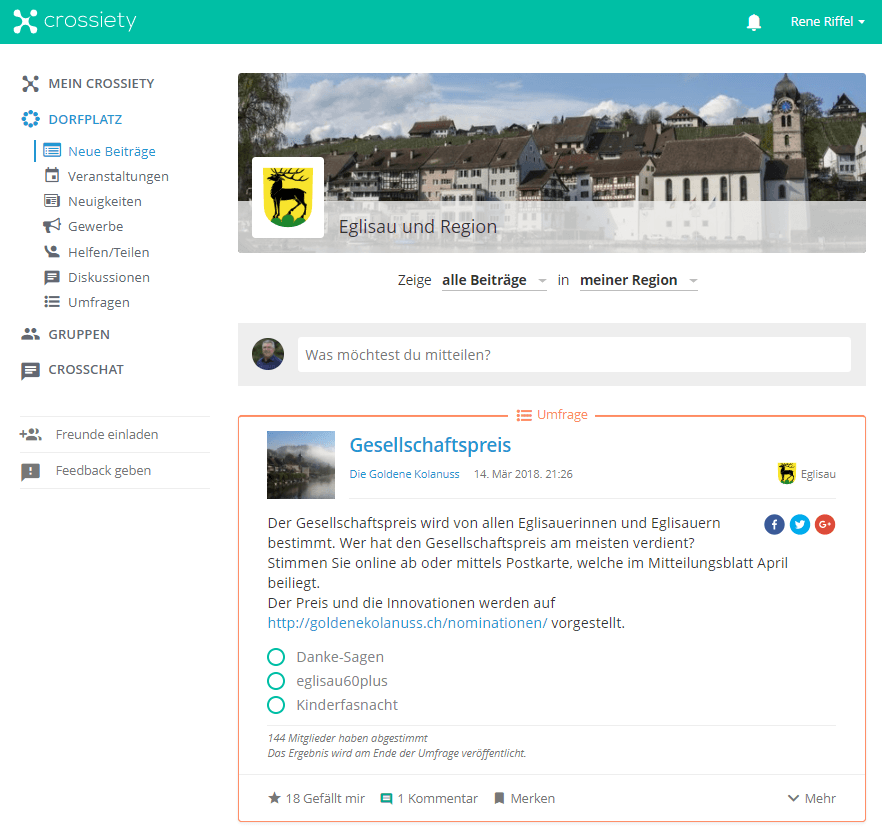Click the Crosschat message icon

(x=30, y=371)
